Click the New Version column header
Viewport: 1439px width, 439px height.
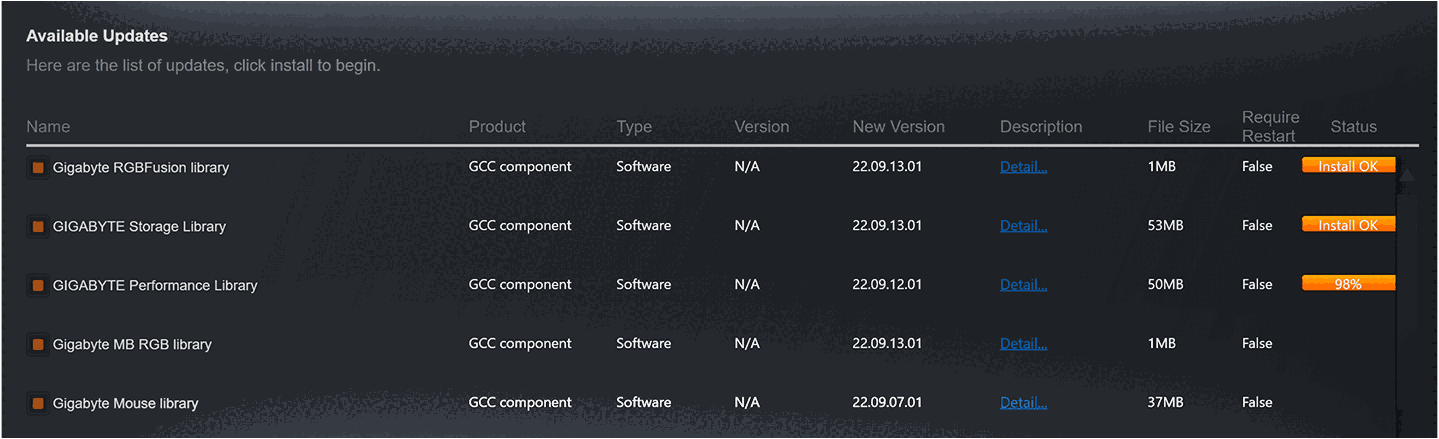click(898, 127)
